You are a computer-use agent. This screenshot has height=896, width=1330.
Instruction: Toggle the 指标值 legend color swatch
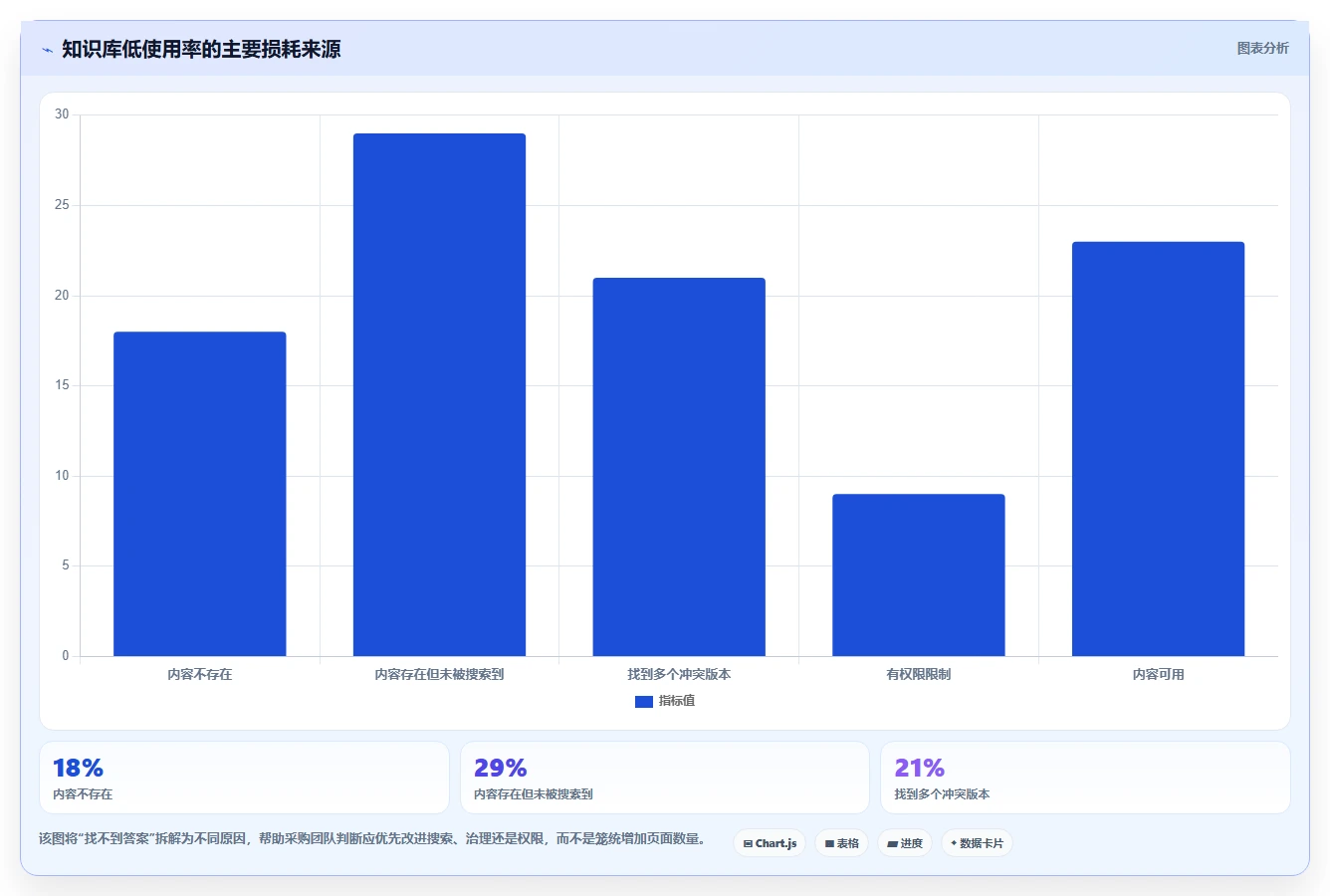(x=644, y=702)
